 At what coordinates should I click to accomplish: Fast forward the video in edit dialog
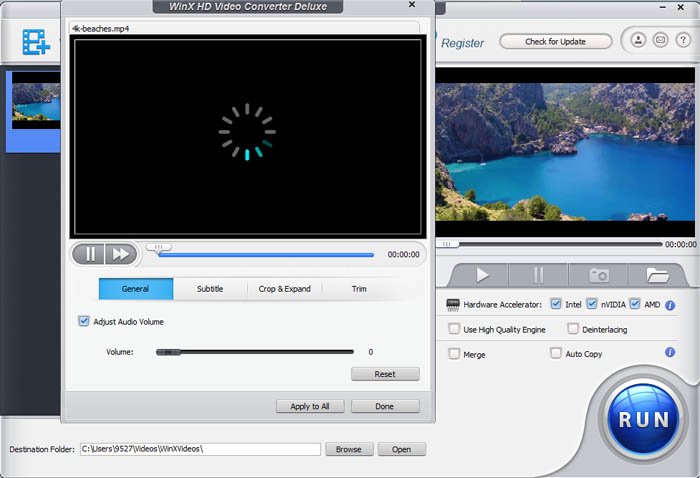(121, 254)
